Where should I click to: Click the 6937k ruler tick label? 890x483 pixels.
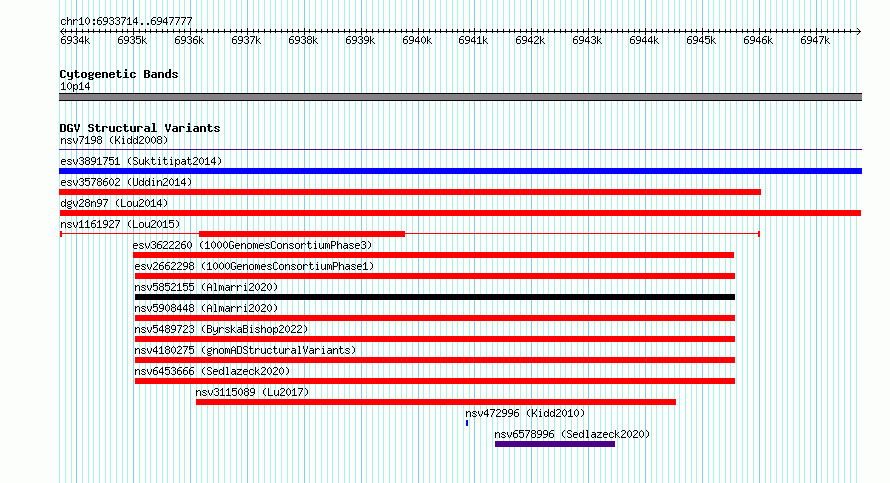click(246, 40)
